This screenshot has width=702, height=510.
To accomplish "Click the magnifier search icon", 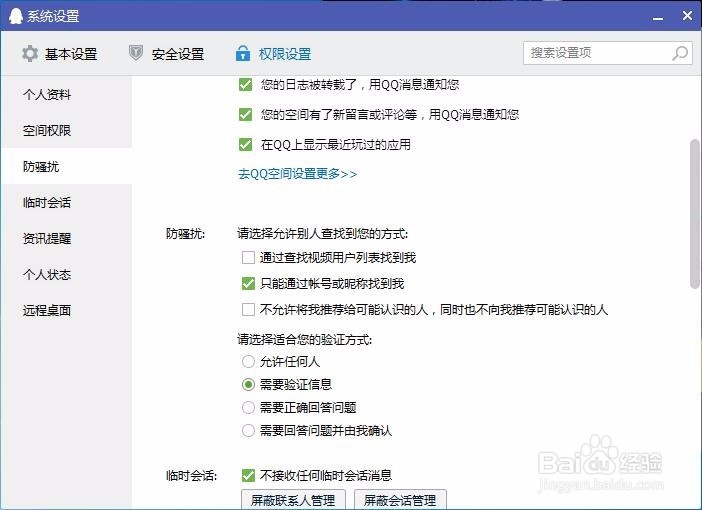I will tap(680, 53).
